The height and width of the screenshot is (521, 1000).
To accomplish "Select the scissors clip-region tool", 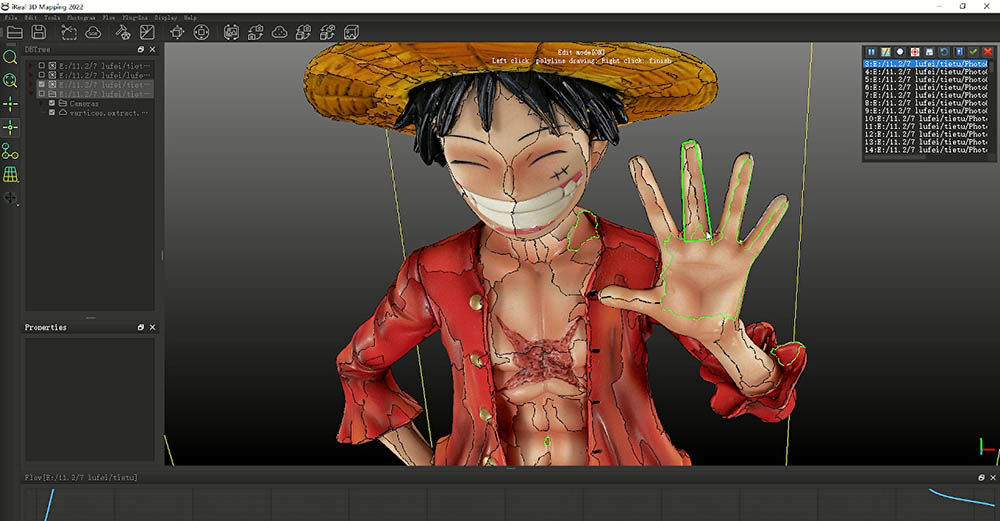I will point(69,33).
